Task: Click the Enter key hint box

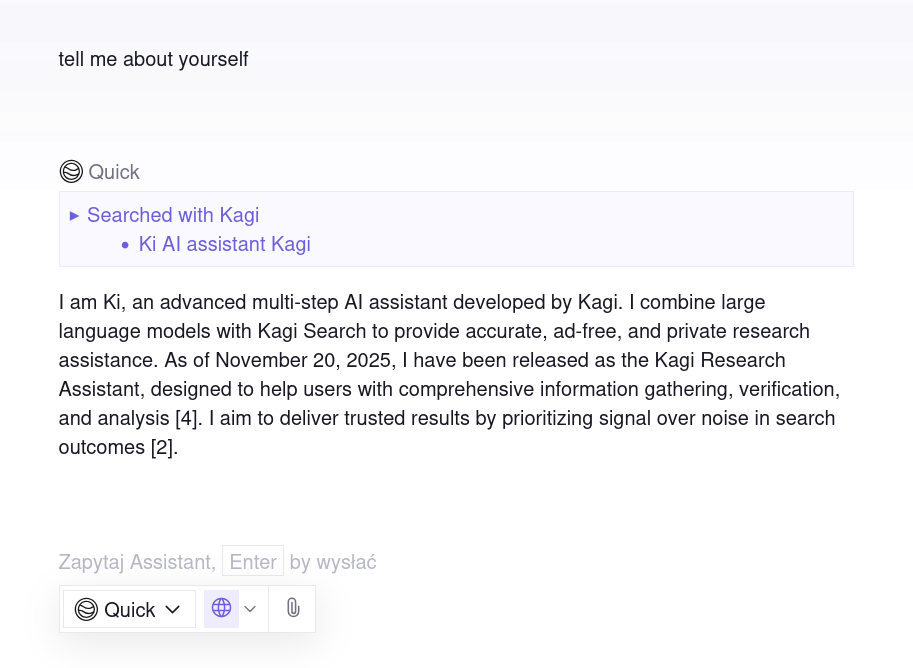Action: click(x=253, y=562)
